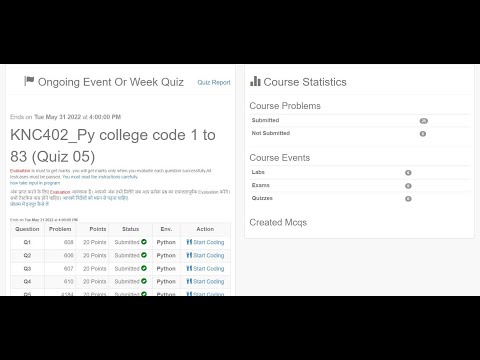This screenshot has width=480, height=360.
Task: Click the Labs row label
Action: click(x=258, y=172)
